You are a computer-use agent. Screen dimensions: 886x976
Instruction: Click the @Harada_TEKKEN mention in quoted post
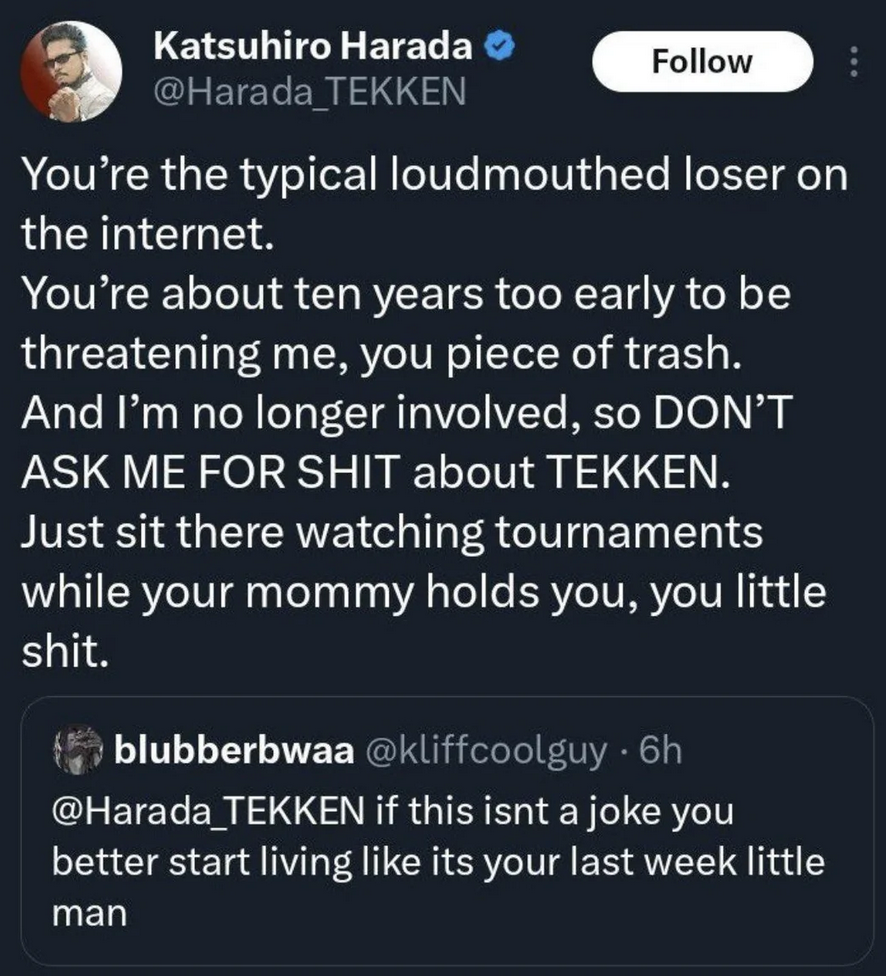click(209, 812)
